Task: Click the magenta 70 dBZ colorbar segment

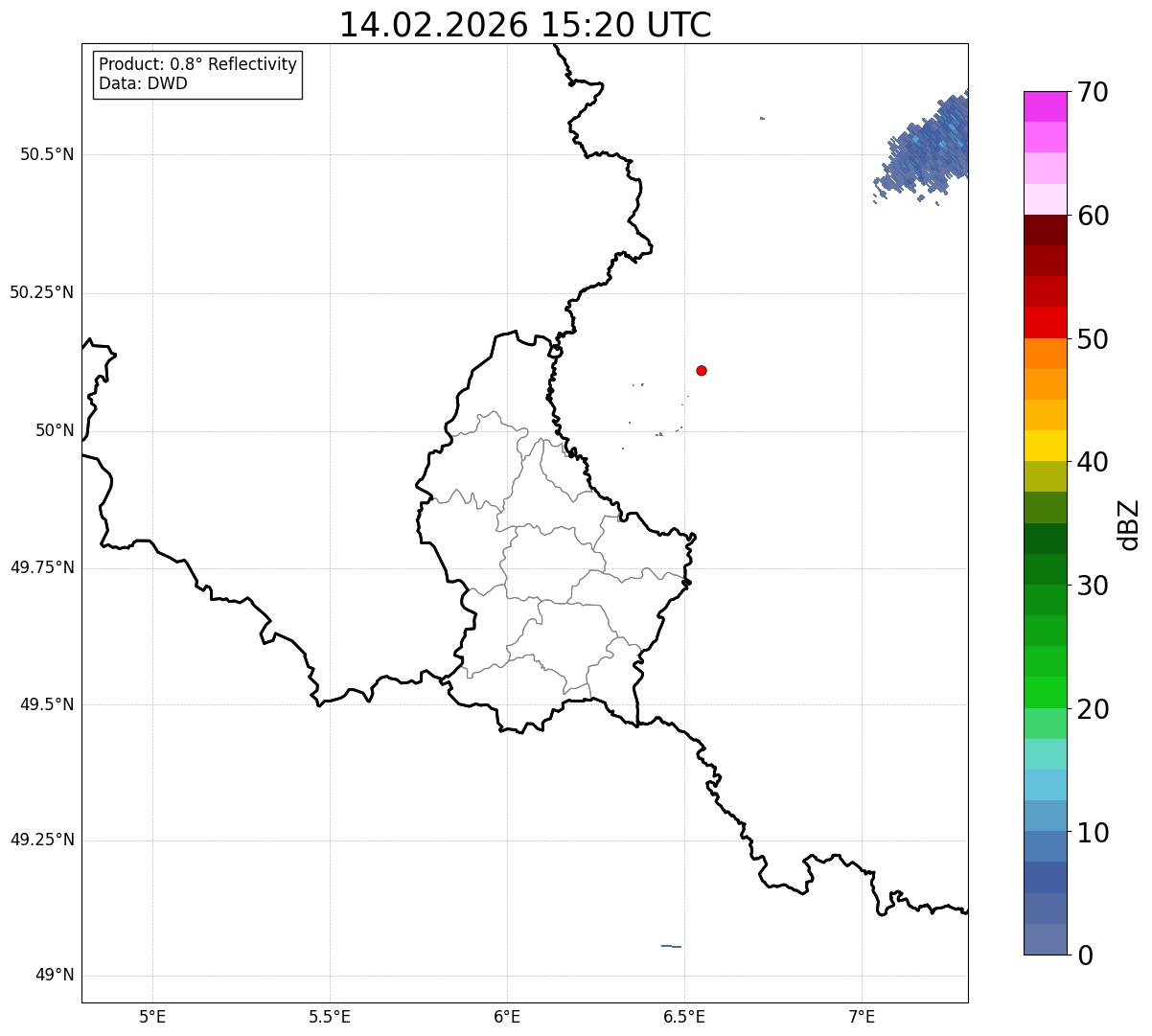Action: click(1045, 106)
